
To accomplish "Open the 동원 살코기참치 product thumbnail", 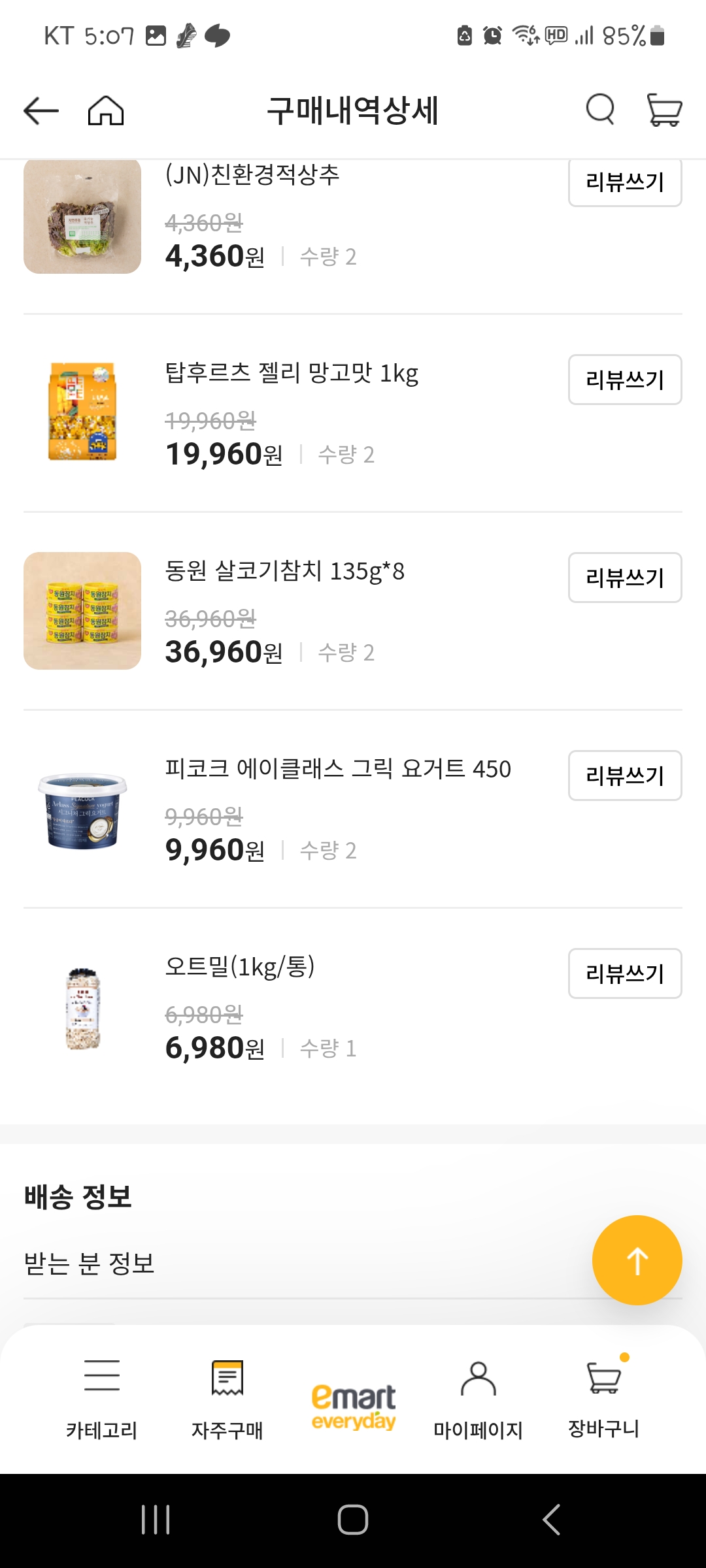I will point(82,611).
